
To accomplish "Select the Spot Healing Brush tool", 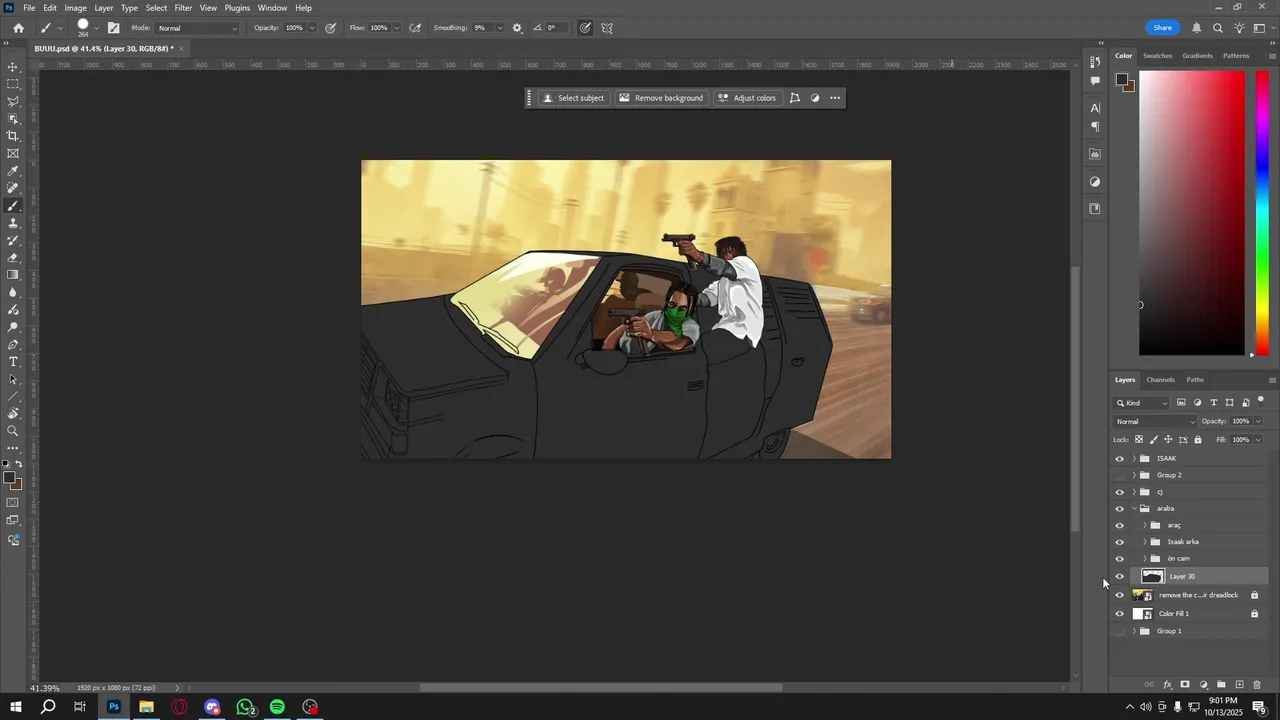I will [x=13, y=188].
